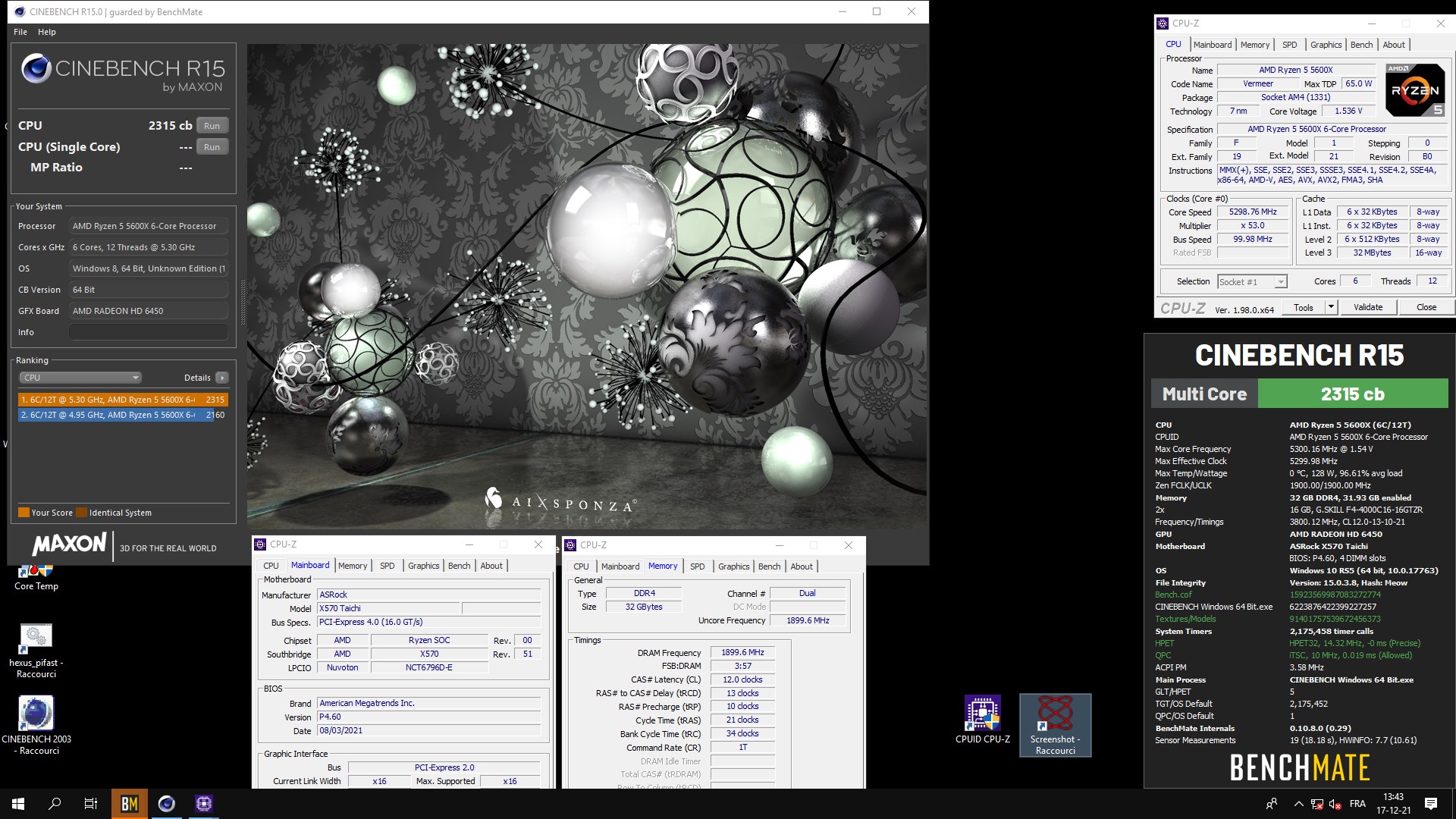This screenshot has width=1456, height=819.
Task: Switch to About tab in top-right CPU-Z
Action: 1394,45
